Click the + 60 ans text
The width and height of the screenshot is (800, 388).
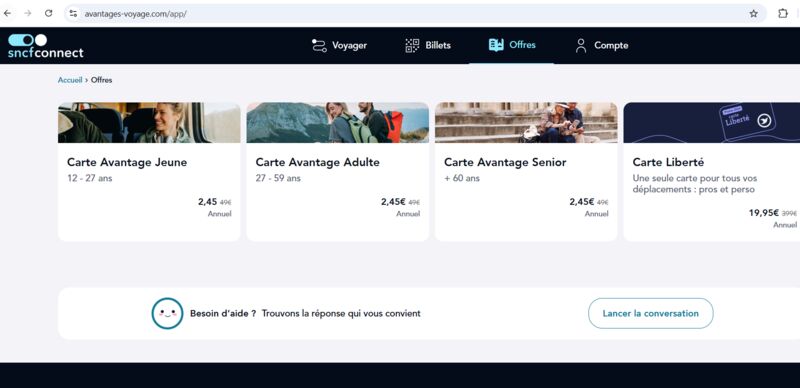click(462, 179)
